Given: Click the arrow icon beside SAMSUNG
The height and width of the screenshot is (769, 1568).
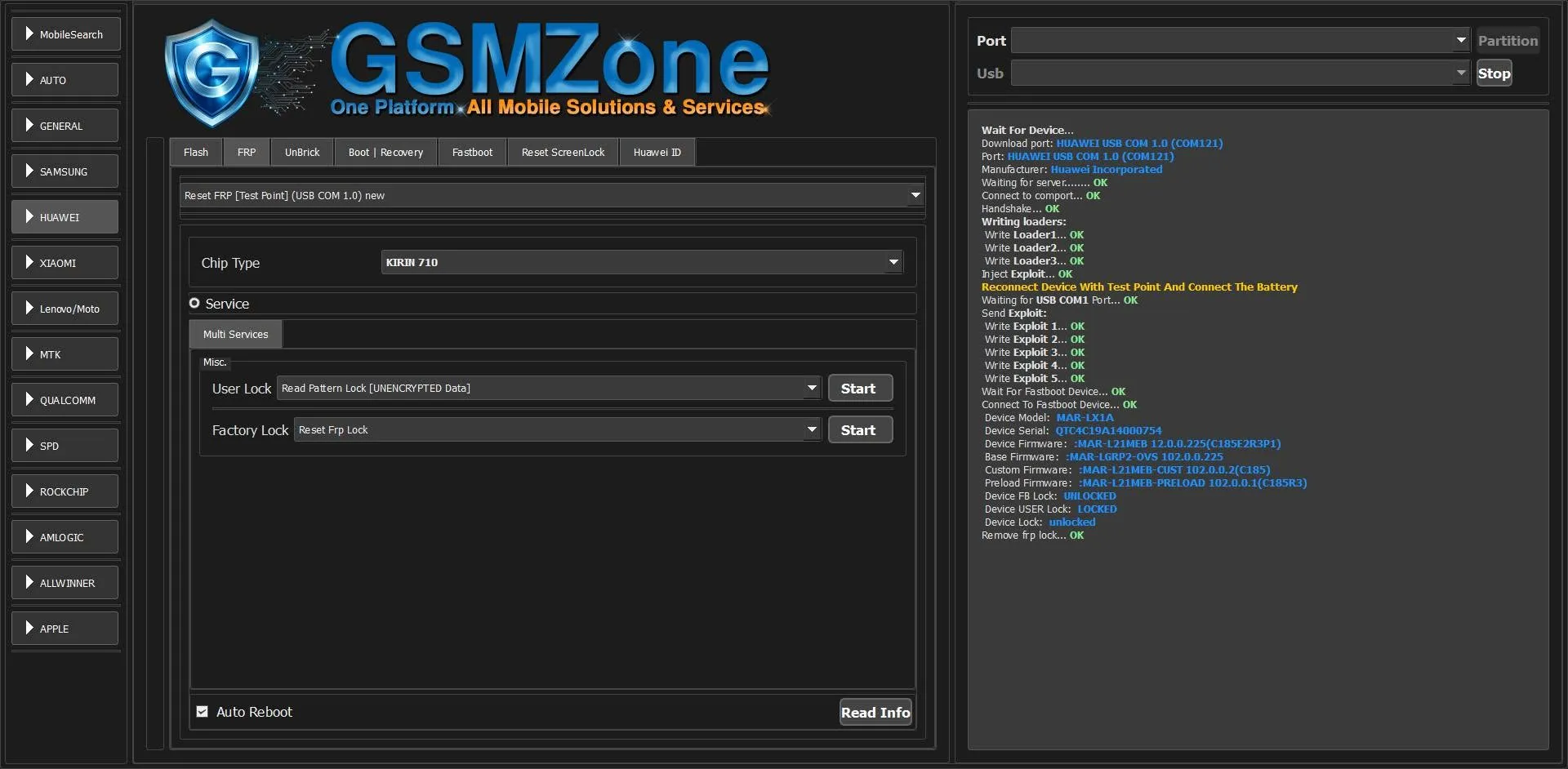Looking at the screenshot, I should (29, 171).
